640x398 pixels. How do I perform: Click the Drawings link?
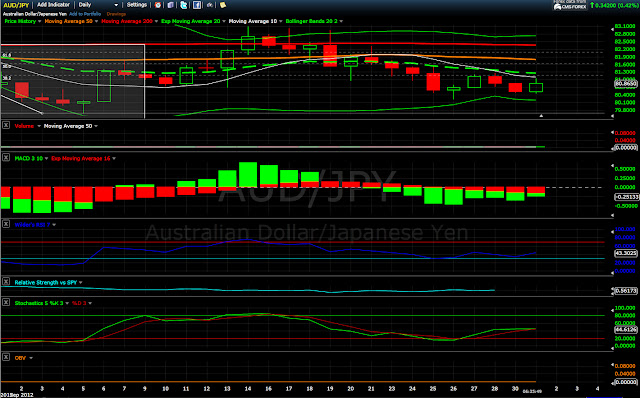[116, 14]
